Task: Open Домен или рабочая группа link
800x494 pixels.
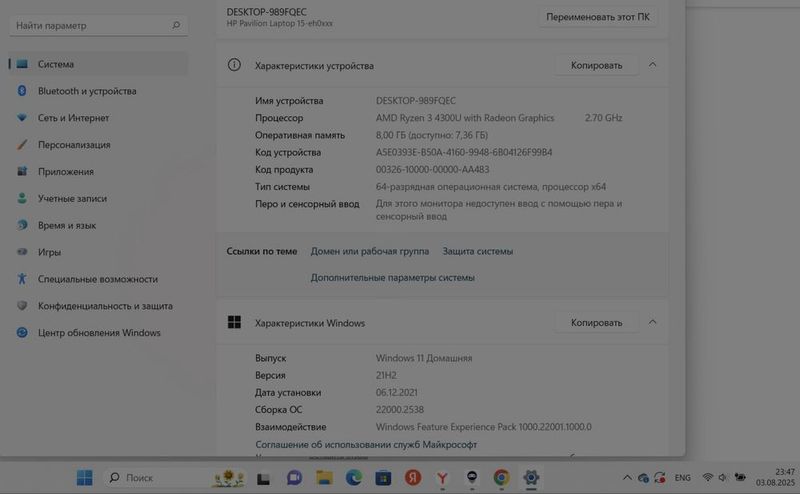Action: 370,251
